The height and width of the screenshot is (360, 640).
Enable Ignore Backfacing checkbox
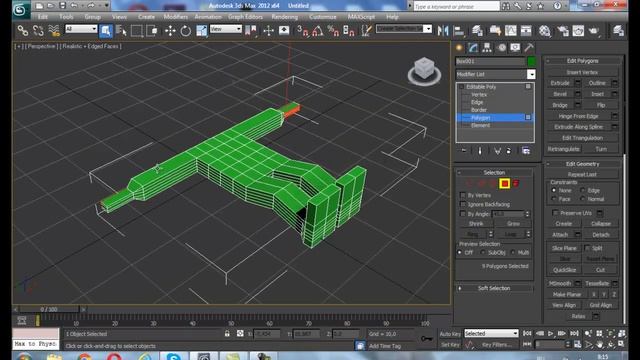(462, 204)
